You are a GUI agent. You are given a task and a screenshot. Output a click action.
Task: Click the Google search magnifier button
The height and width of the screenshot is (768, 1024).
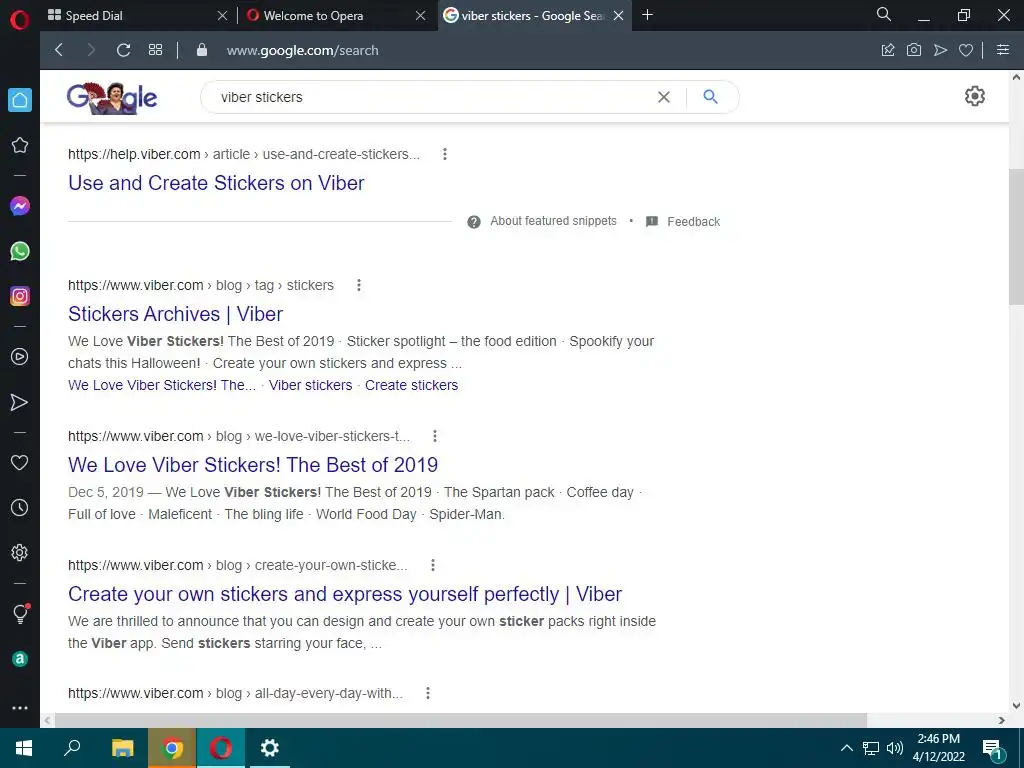tap(711, 97)
